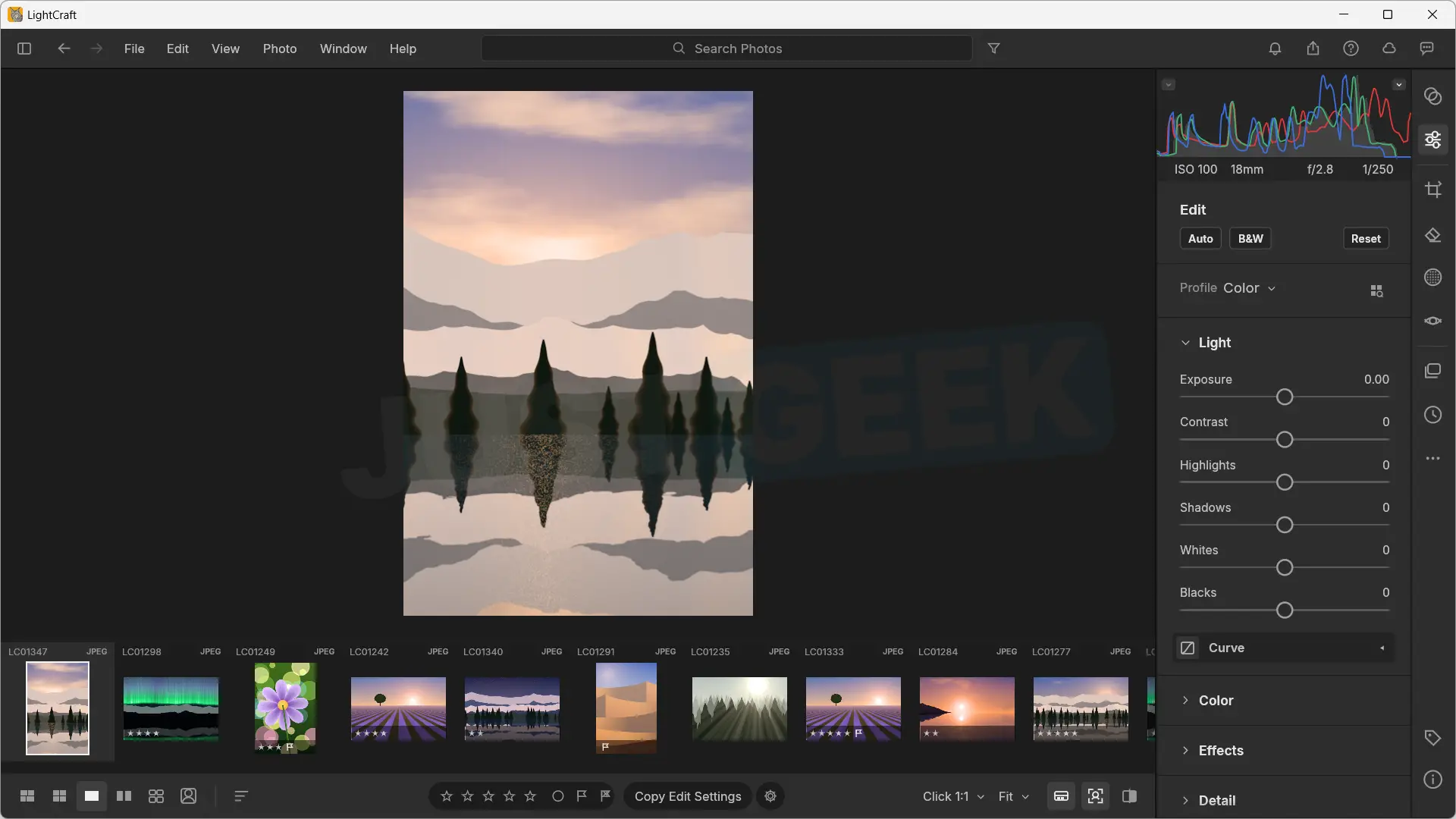This screenshot has width=1456, height=819.
Task: Open the Photo menu
Action: [x=280, y=49]
